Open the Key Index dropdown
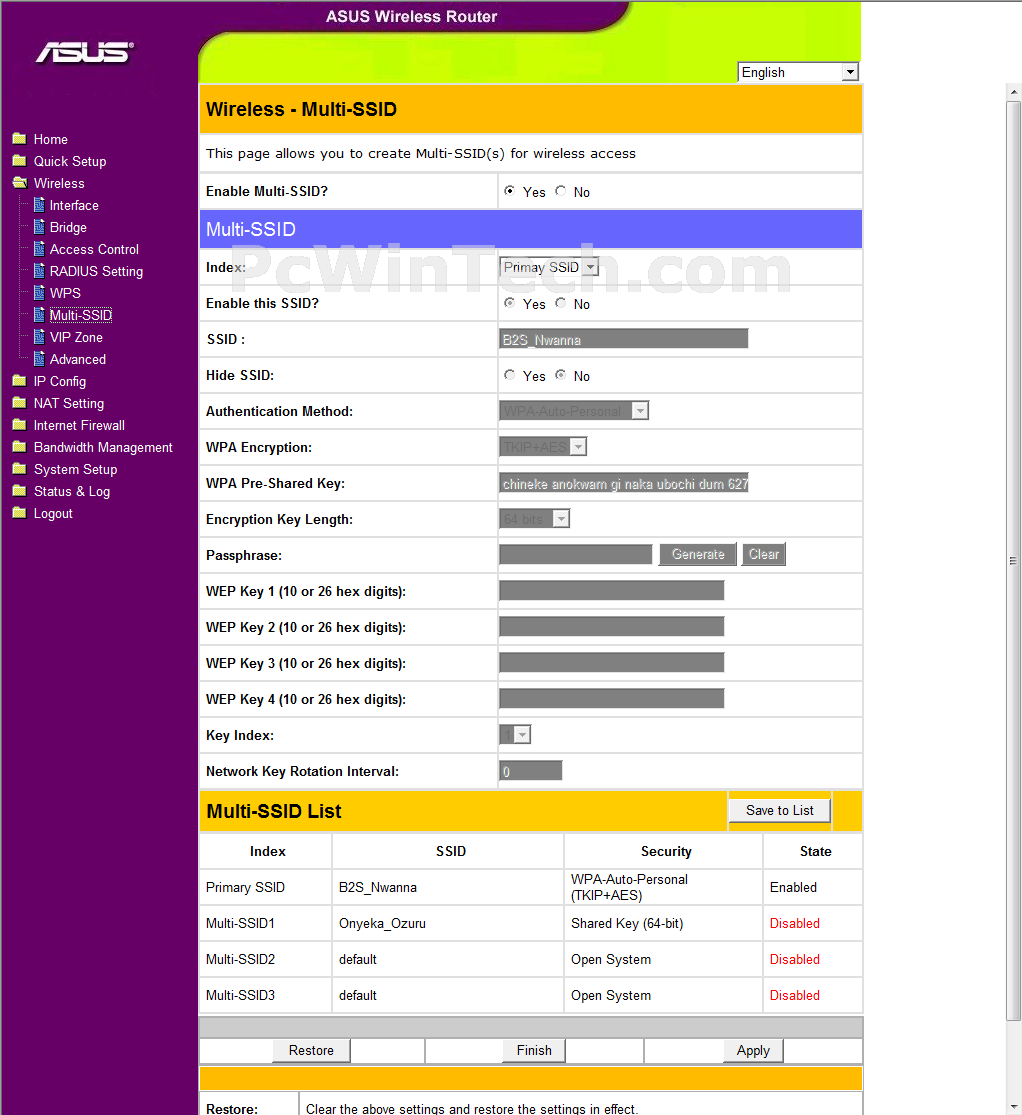Image resolution: width=1022 pixels, height=1115 pixels. click(x=515, y=734)
